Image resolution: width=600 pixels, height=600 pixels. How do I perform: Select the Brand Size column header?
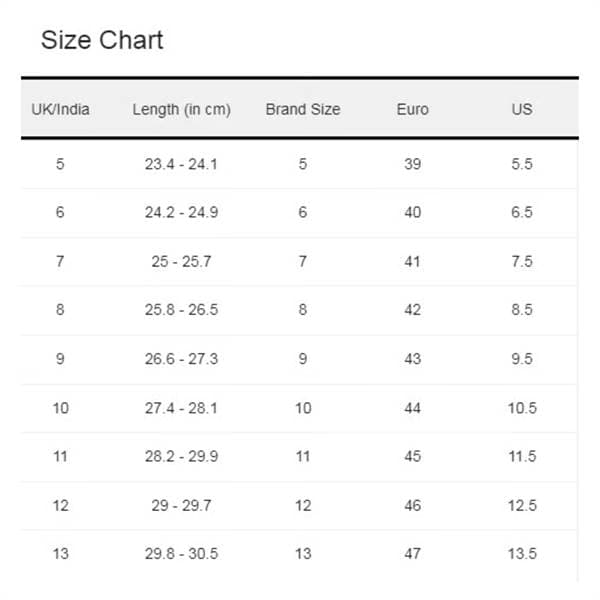tap(302, 109)
